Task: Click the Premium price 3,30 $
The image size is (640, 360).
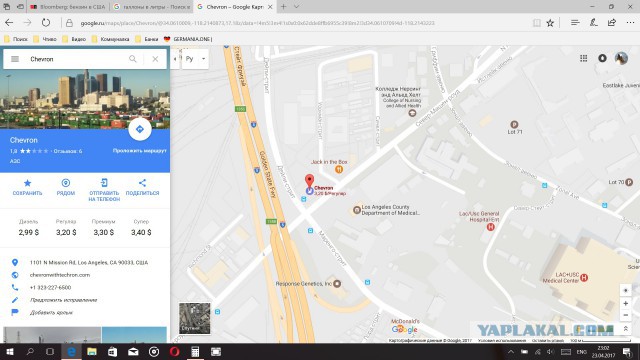Action: point(104,232)
